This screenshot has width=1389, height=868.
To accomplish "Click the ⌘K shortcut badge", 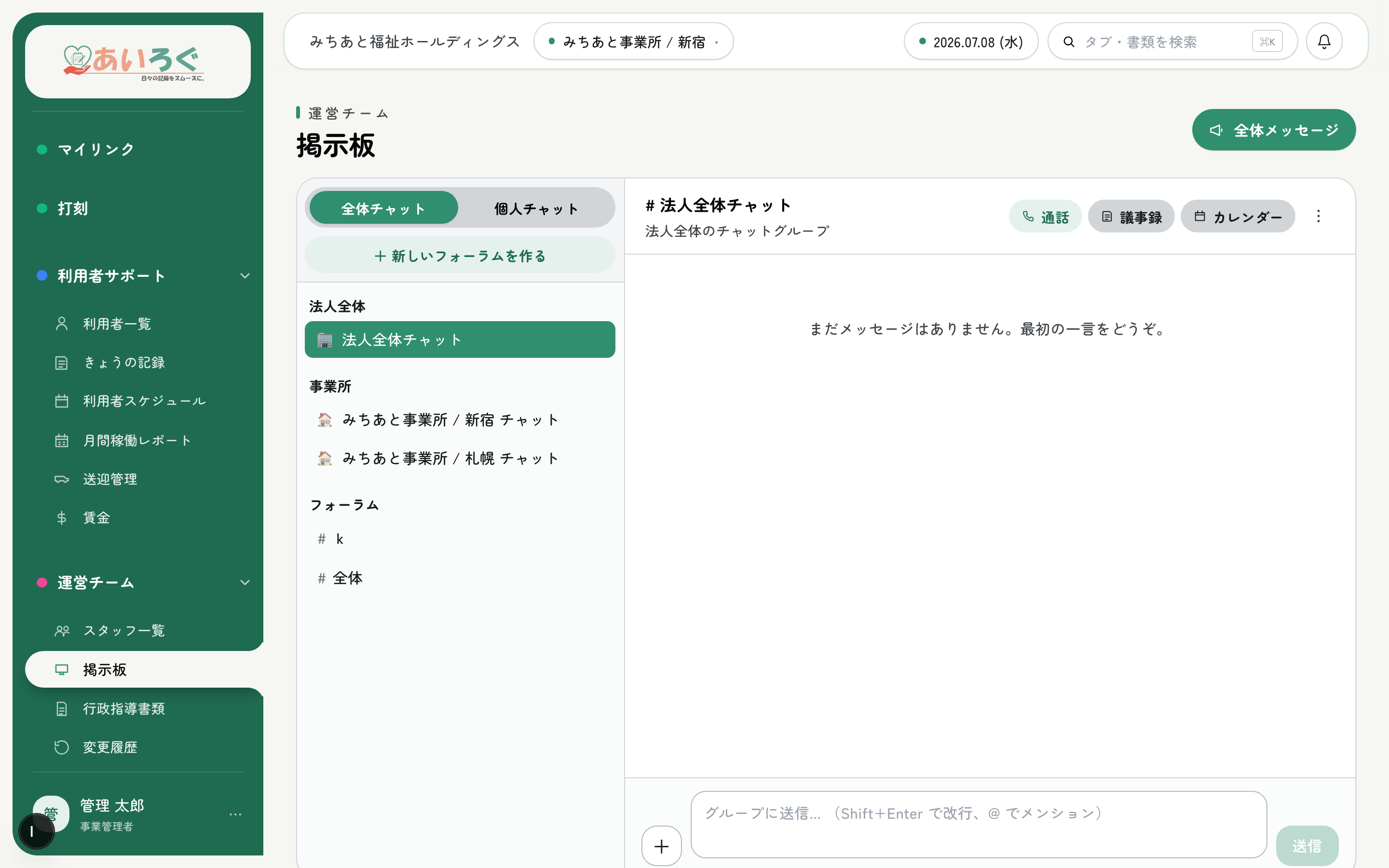I will coord(1267,41).
